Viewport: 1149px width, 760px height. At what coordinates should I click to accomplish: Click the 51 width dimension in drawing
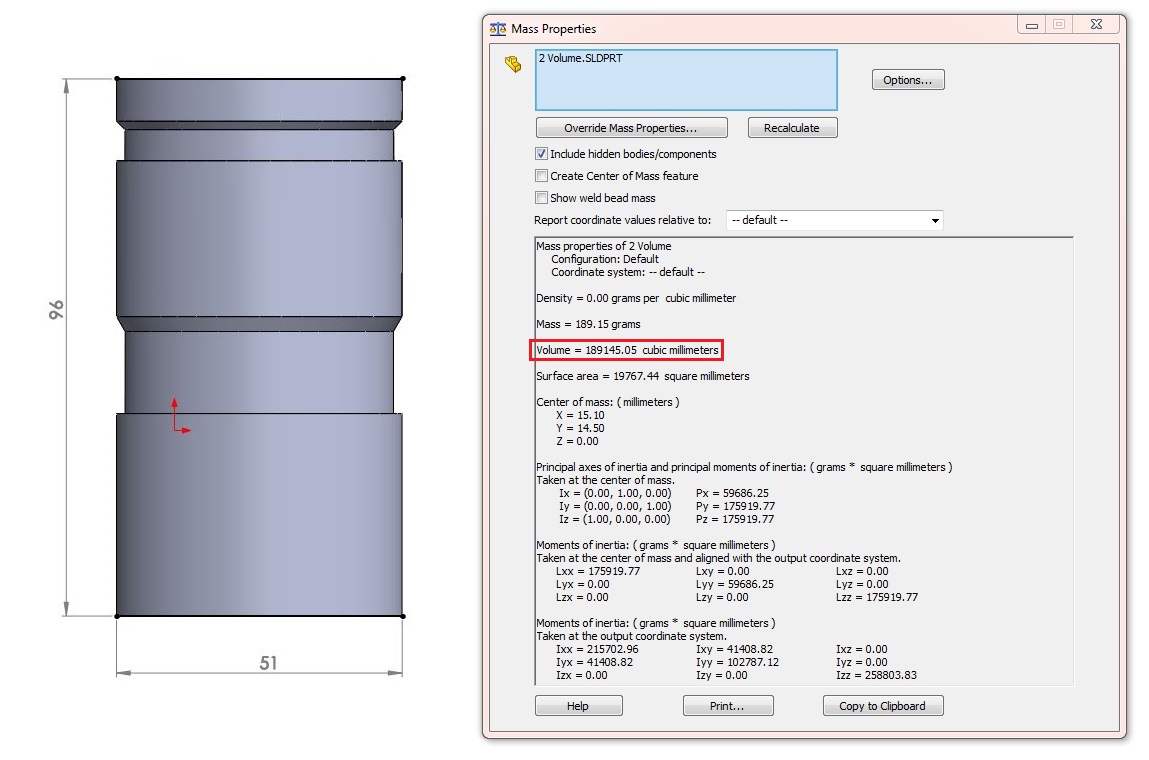tap(268, 663)
